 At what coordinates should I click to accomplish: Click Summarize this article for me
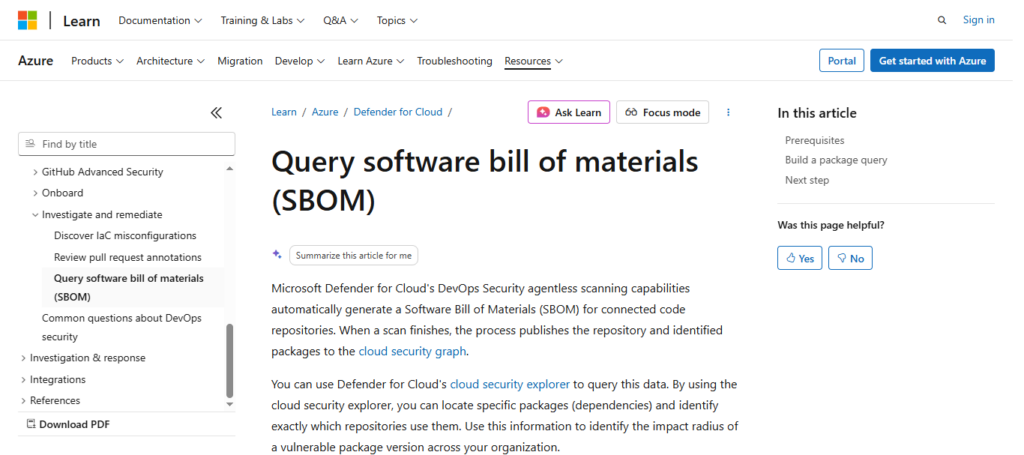[353, 255]
